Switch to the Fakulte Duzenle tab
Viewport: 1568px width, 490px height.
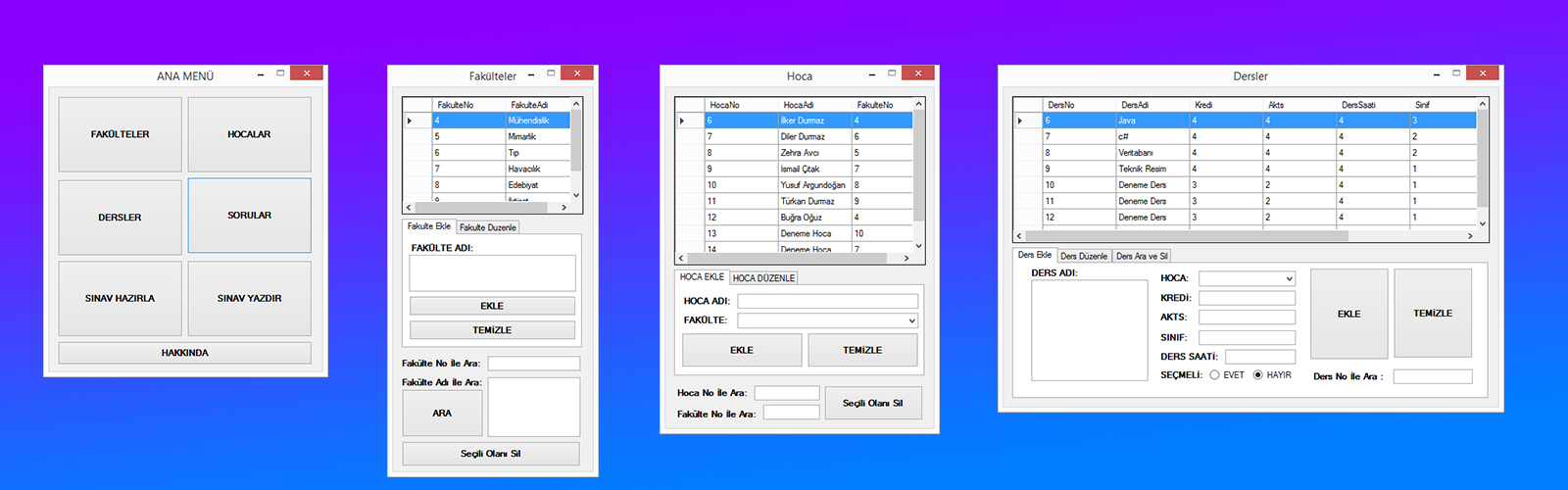point(487,227)
